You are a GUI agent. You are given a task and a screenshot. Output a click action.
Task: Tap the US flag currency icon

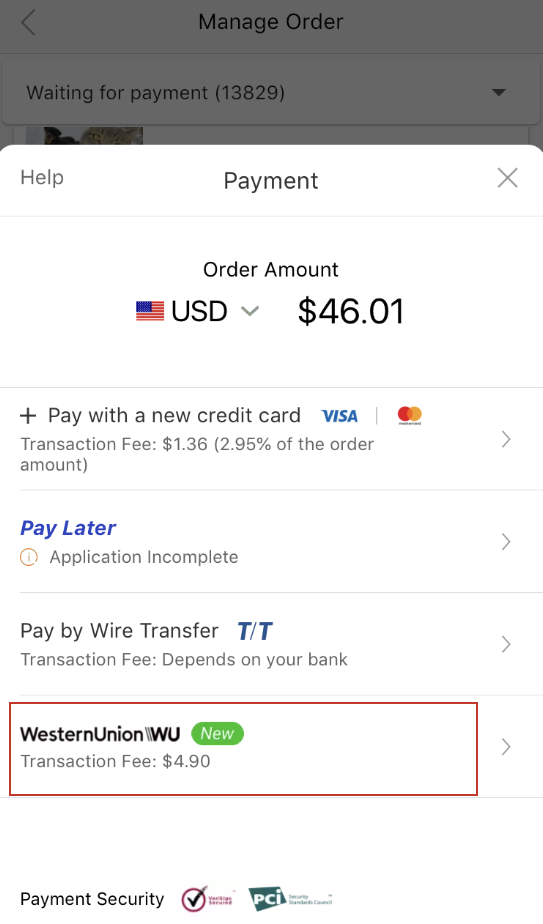tap(150, 311)
